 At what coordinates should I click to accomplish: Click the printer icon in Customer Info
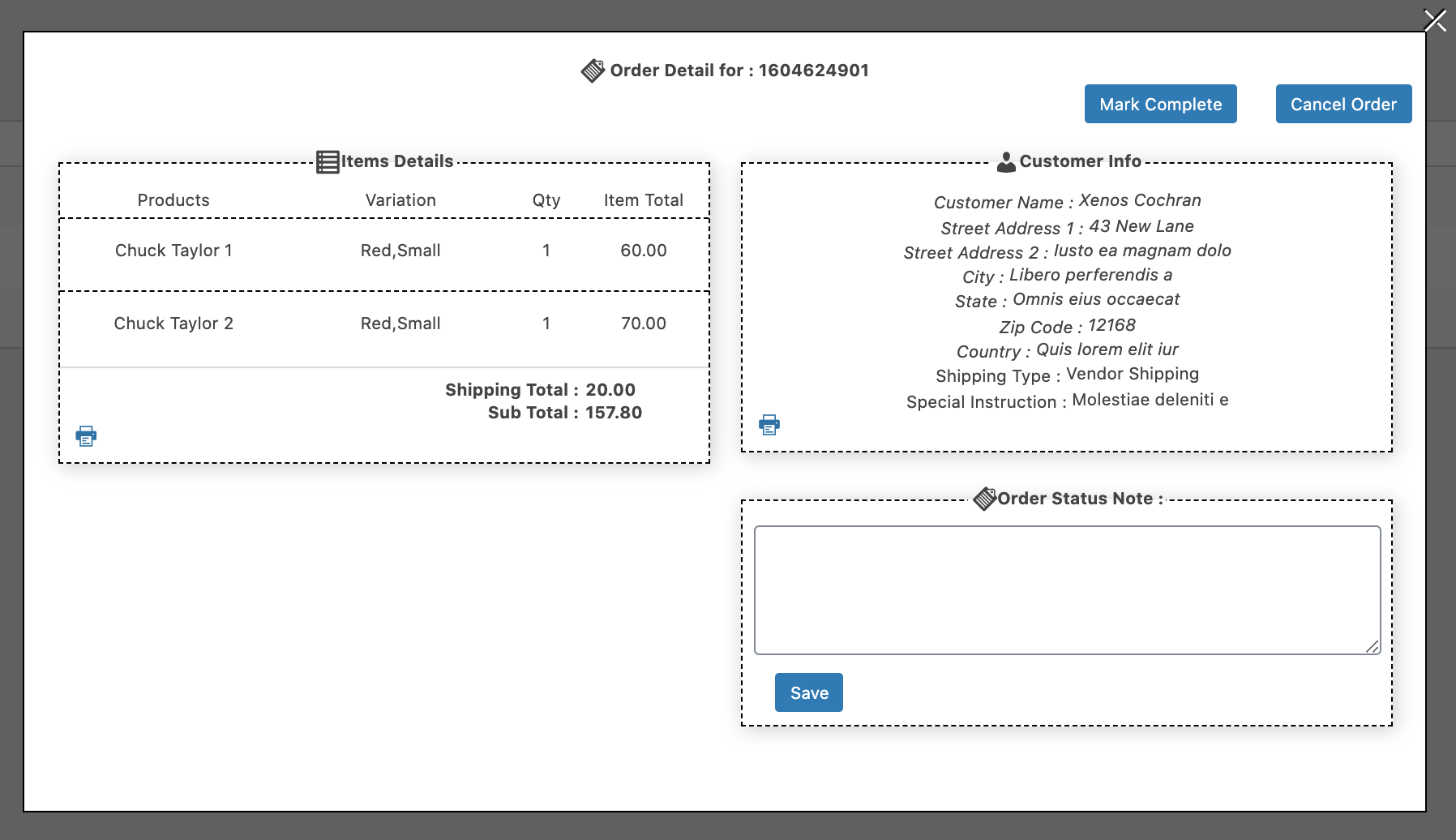tap(769, 425)
